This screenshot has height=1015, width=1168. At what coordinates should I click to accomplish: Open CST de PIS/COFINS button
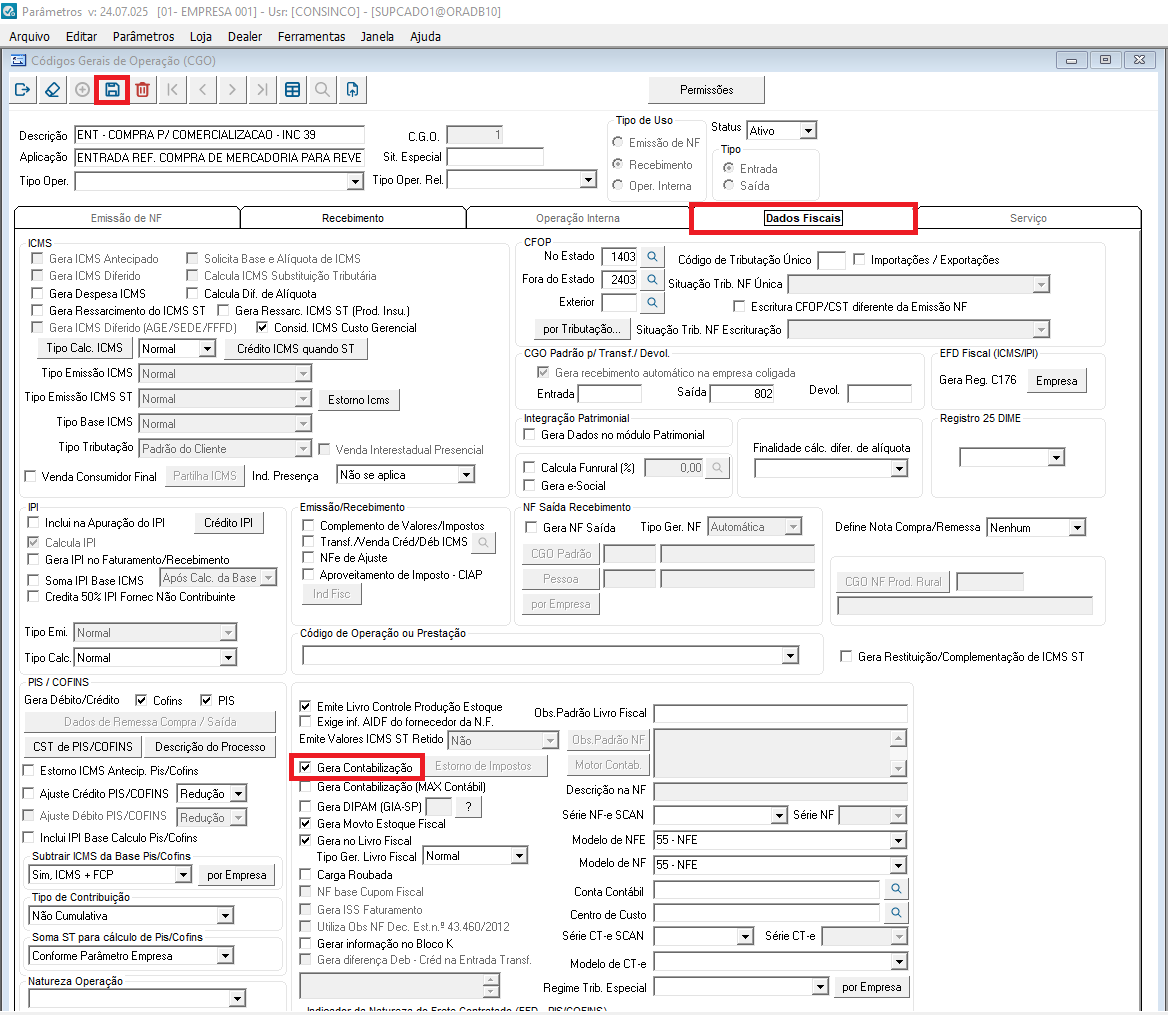point(83,746)
